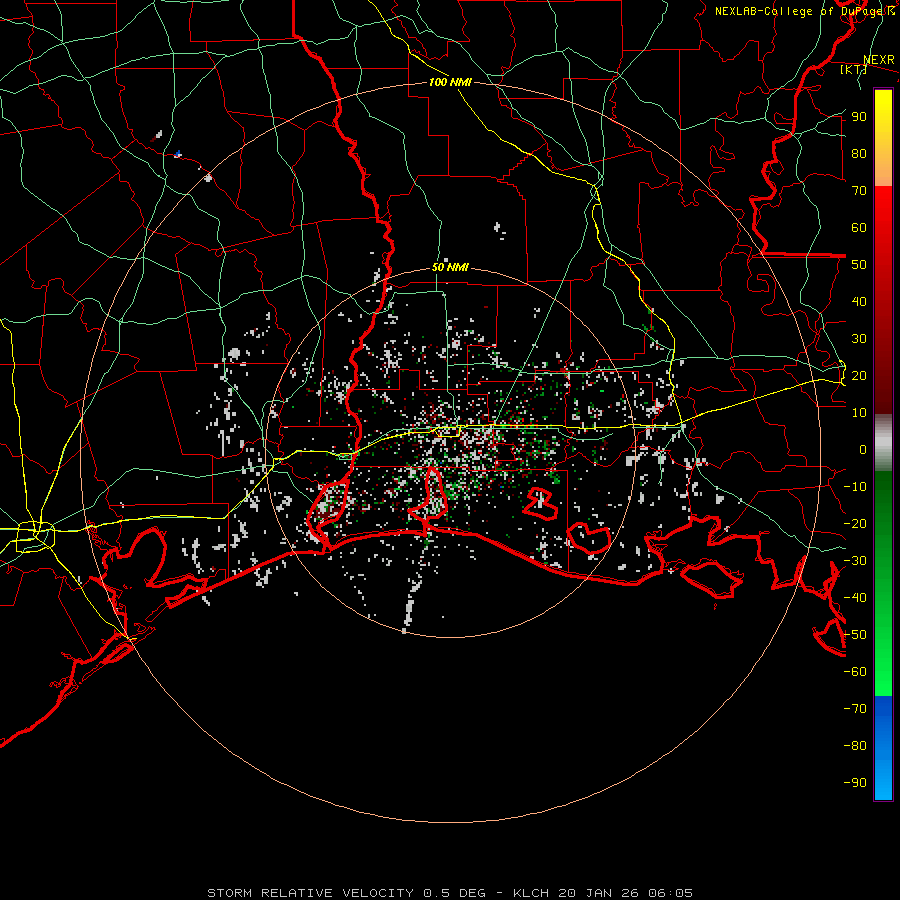Click the Storm Relative Velocity title caption
The image size is (900, 900).
pos(450,893)
